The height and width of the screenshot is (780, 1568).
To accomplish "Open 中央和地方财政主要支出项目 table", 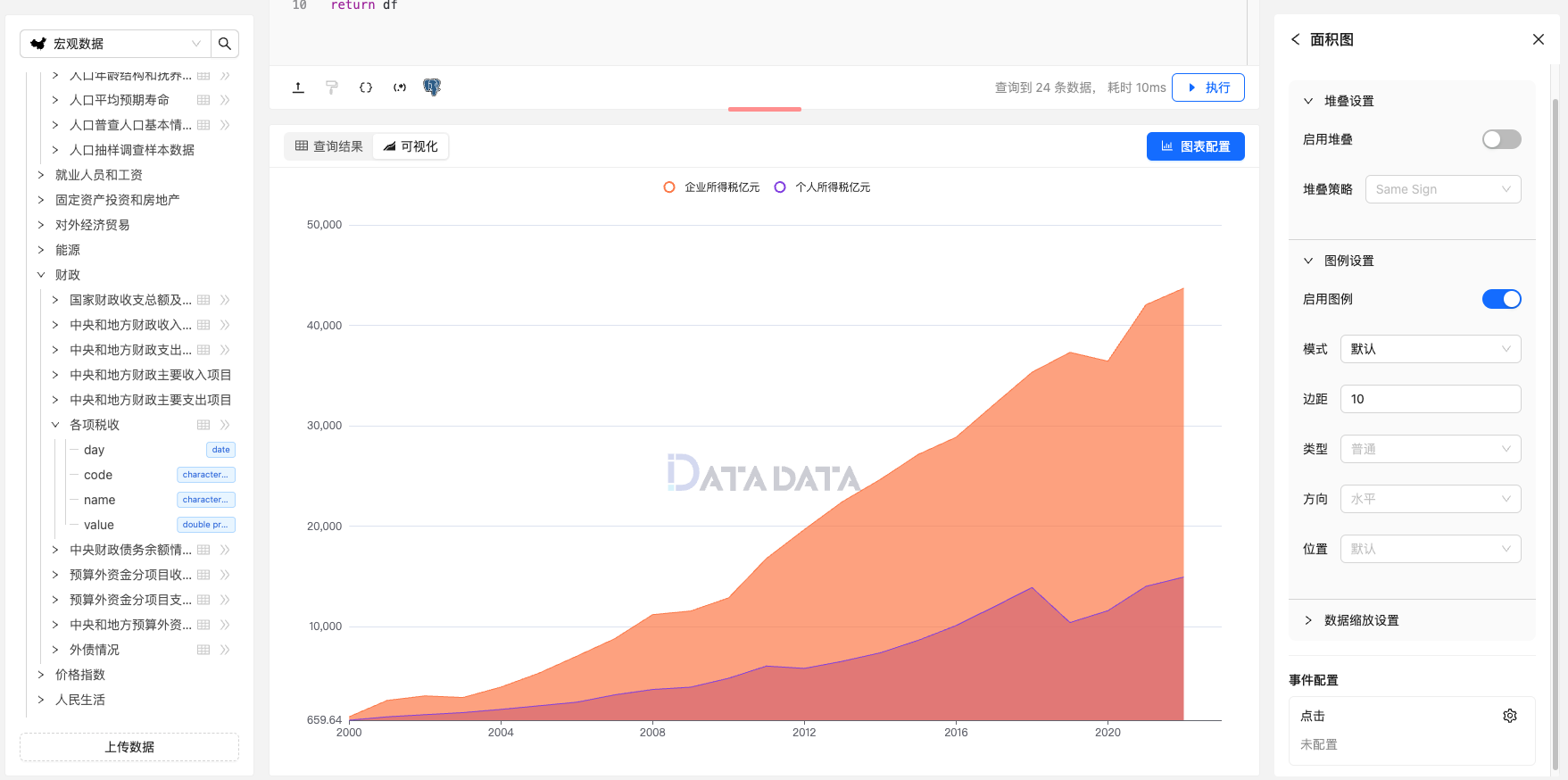I will pyautogui.click(x=150, y=400).
